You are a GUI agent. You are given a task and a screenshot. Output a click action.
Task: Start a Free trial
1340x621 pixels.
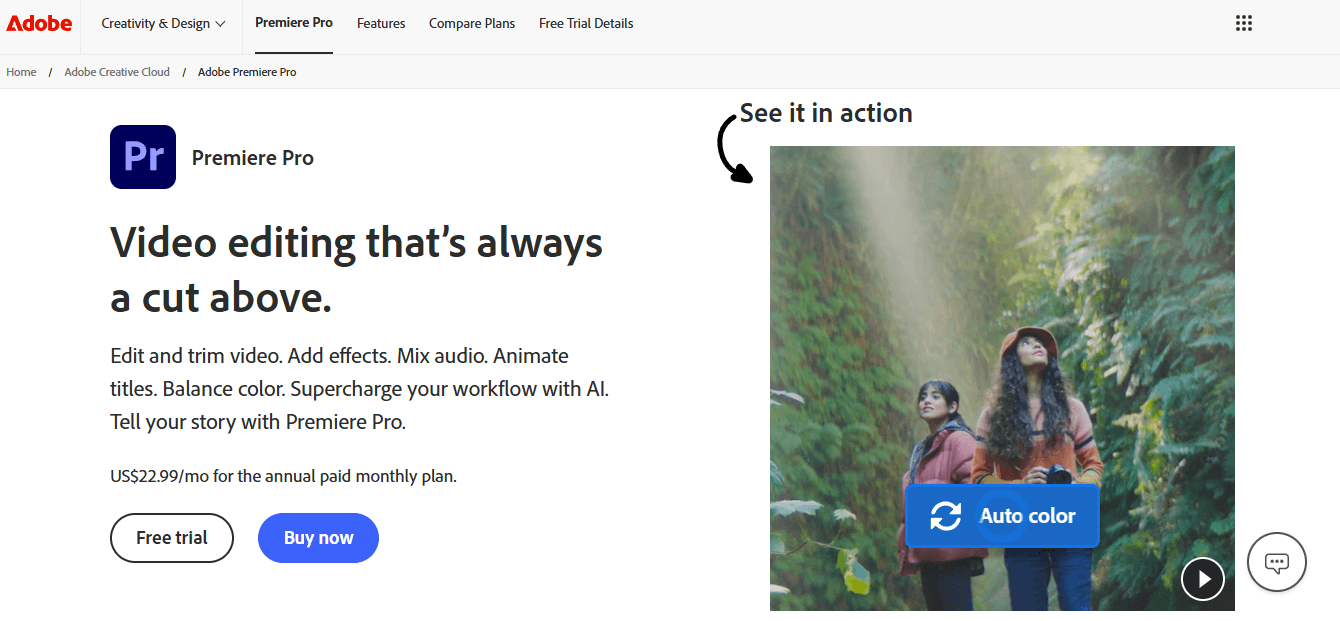coord(171,537)
